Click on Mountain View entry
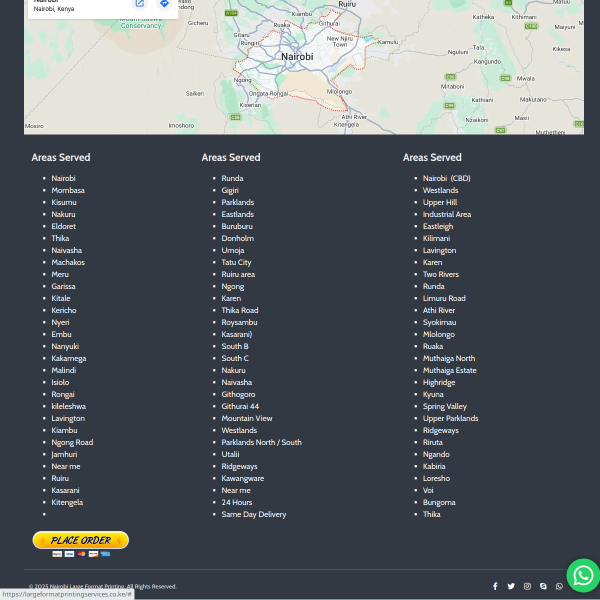This screenshot has height=600, width=600. tap(247, 418)
